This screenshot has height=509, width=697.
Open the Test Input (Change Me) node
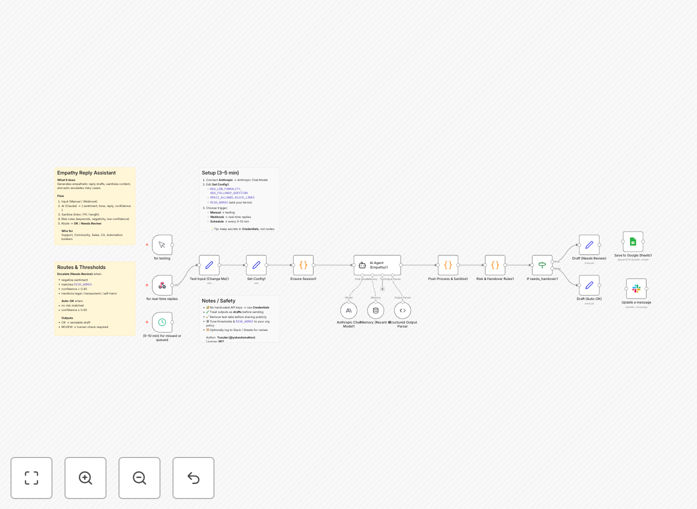point(209,265)
